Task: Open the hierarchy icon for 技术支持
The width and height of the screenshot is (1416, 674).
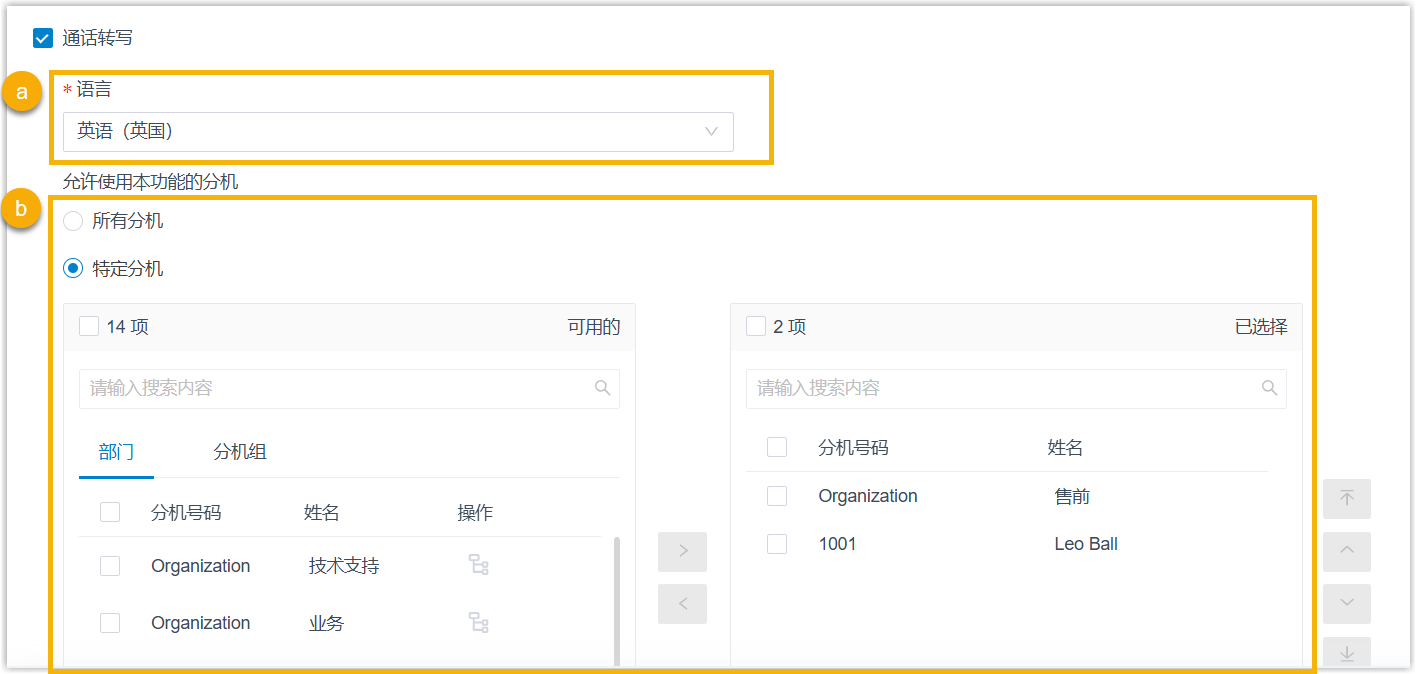Action: tap(479, 565)
